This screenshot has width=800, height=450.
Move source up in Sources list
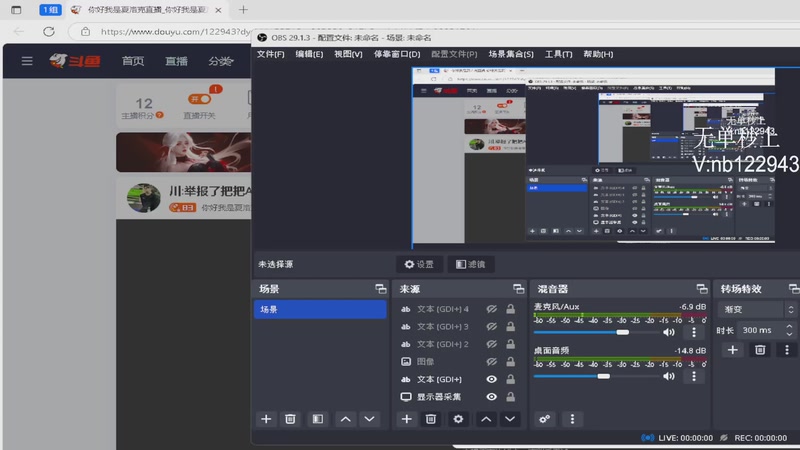click(486, 419)
